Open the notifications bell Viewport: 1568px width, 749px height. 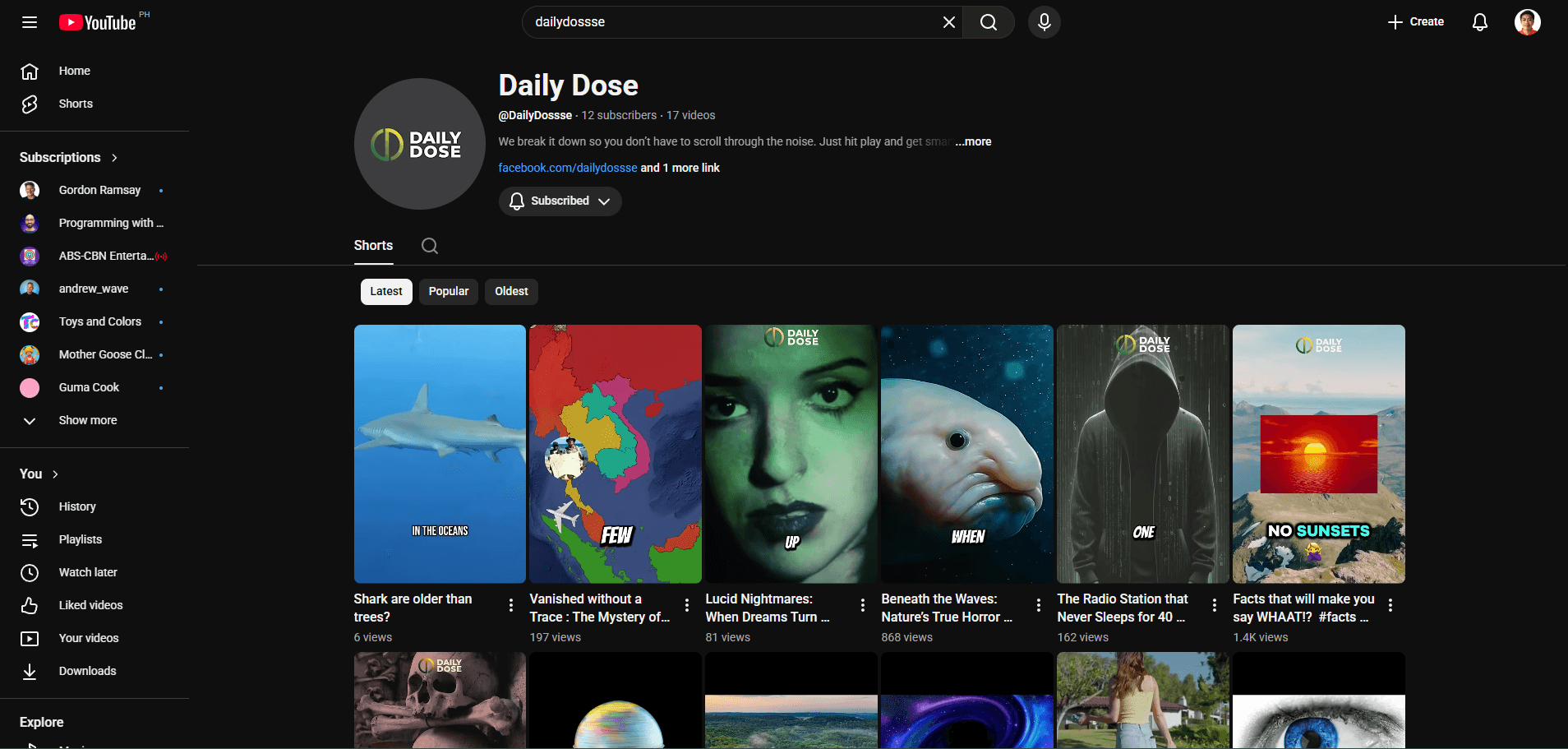(x=1479, y=22)
